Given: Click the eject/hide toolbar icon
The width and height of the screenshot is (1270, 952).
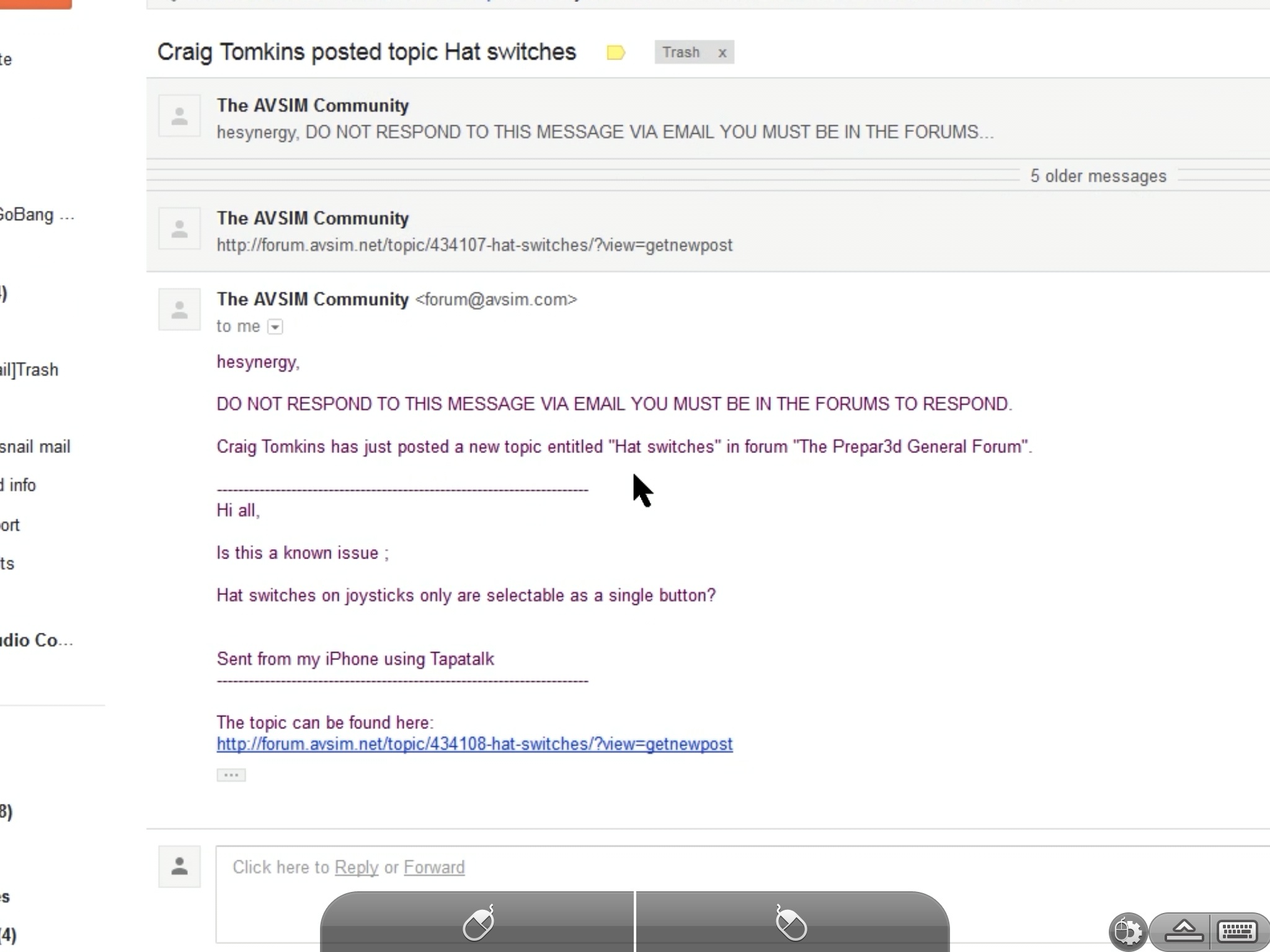Looking at the screenshot, I should 1184,931.
